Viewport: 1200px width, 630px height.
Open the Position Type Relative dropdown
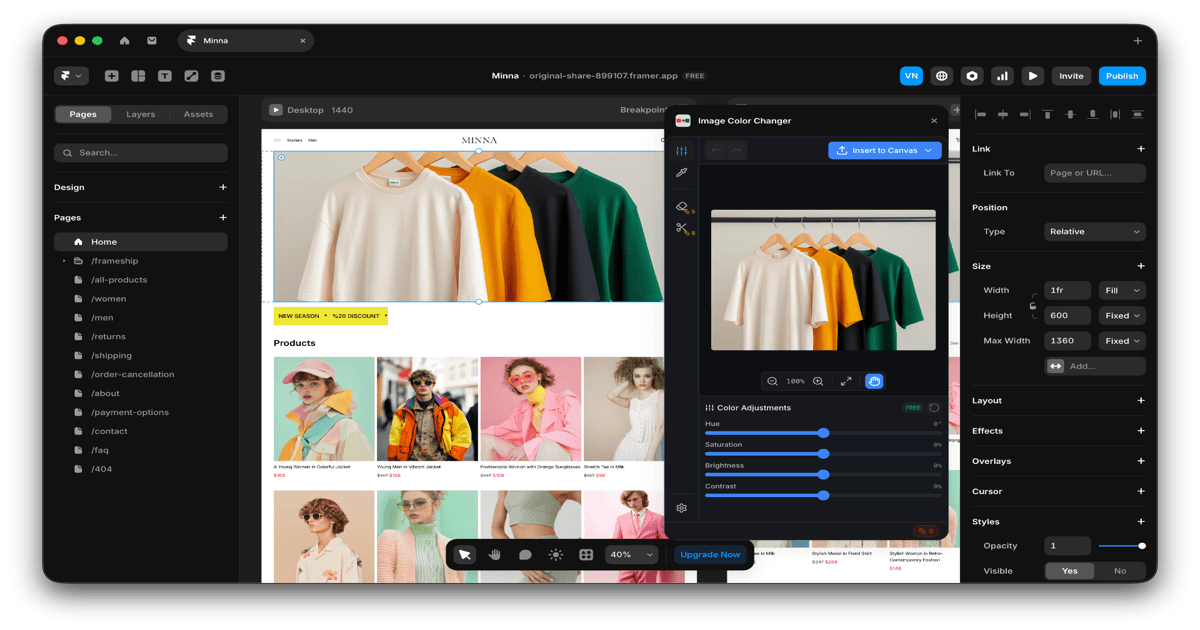[x=1094, y=231]
